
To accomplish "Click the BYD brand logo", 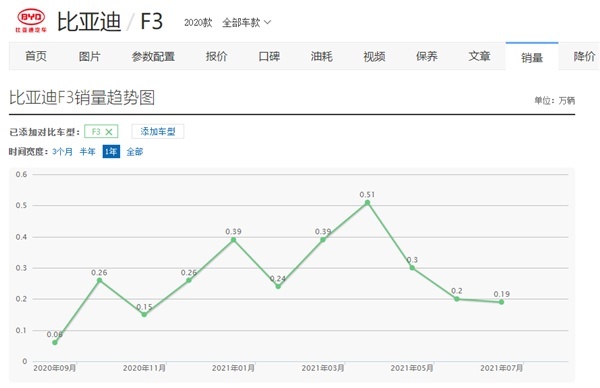I will pyautogui.click(x=31, y=21).
